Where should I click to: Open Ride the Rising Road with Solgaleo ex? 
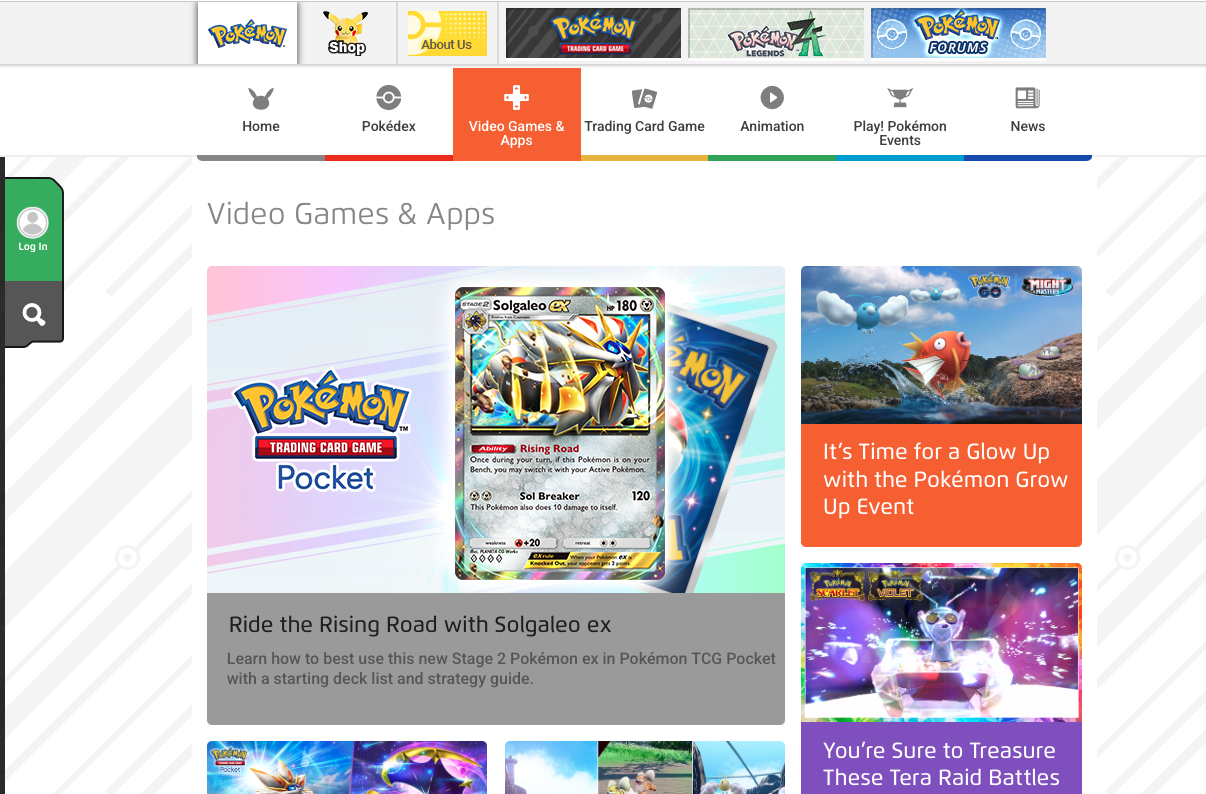pos(420,625)
